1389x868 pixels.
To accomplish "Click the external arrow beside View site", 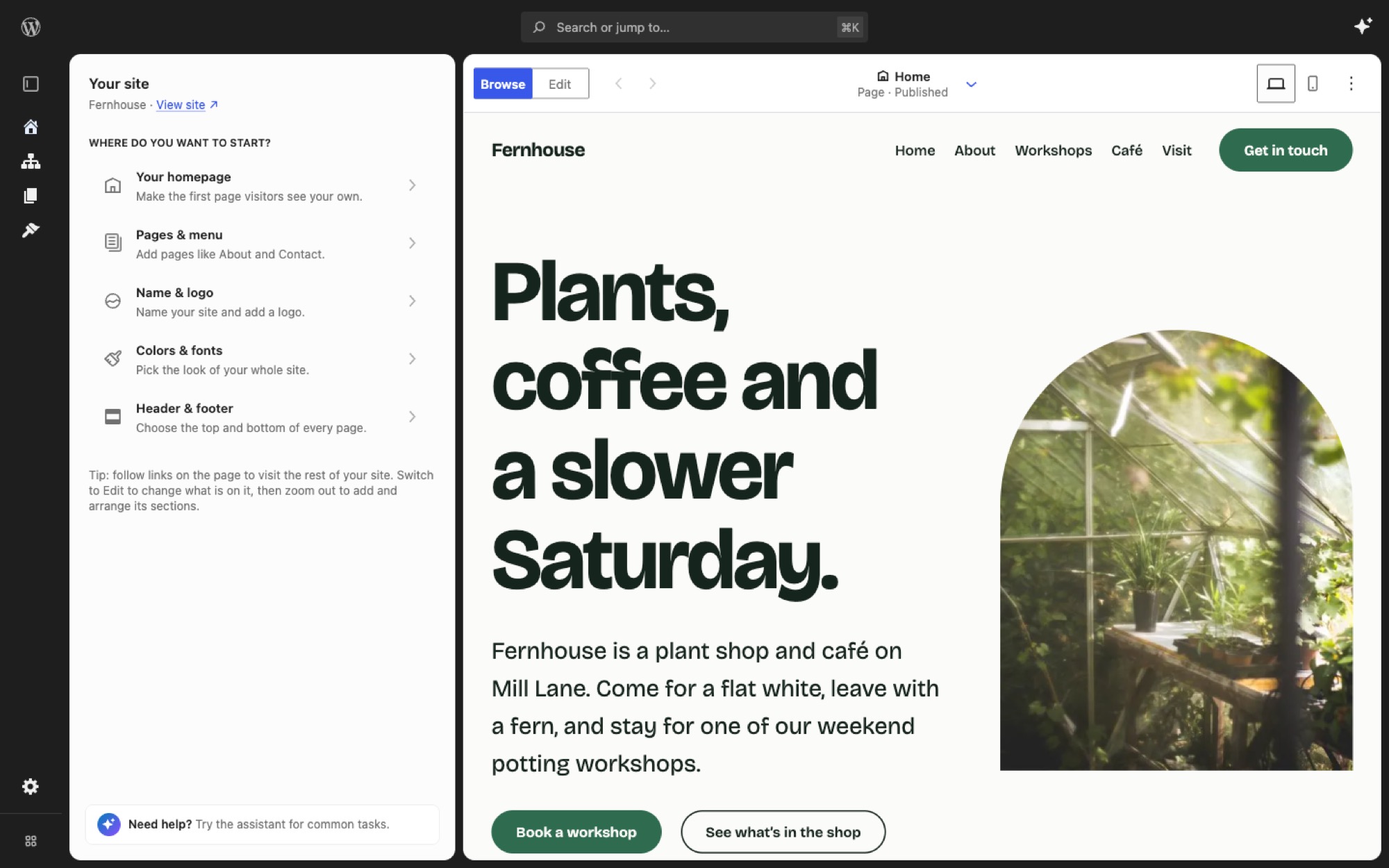I will click(214, 104).
